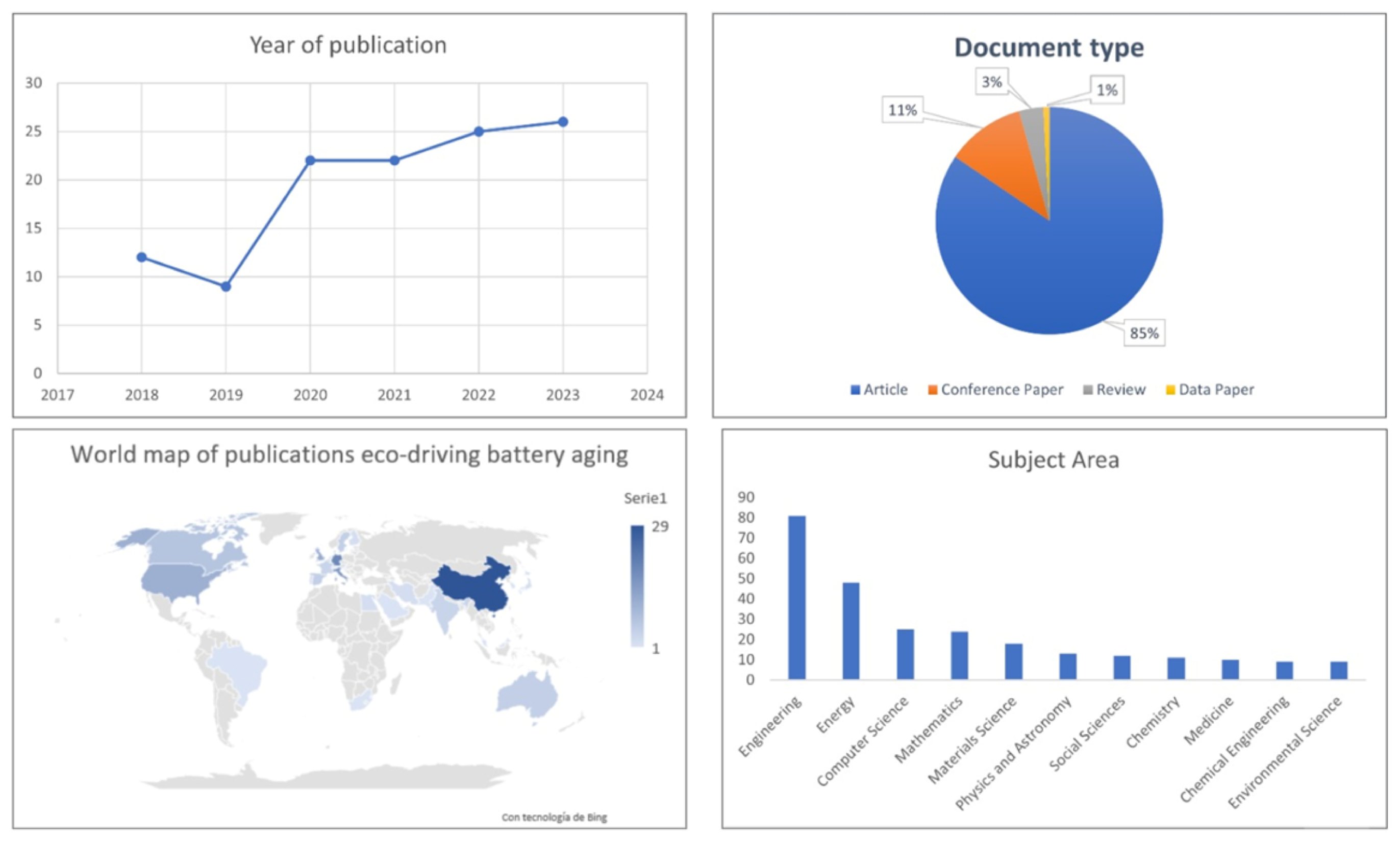The height and width of the screenshot is (843, 1400).
Task: Click the 'Con tecnología de Bing' link
Action: click(554, 817)
